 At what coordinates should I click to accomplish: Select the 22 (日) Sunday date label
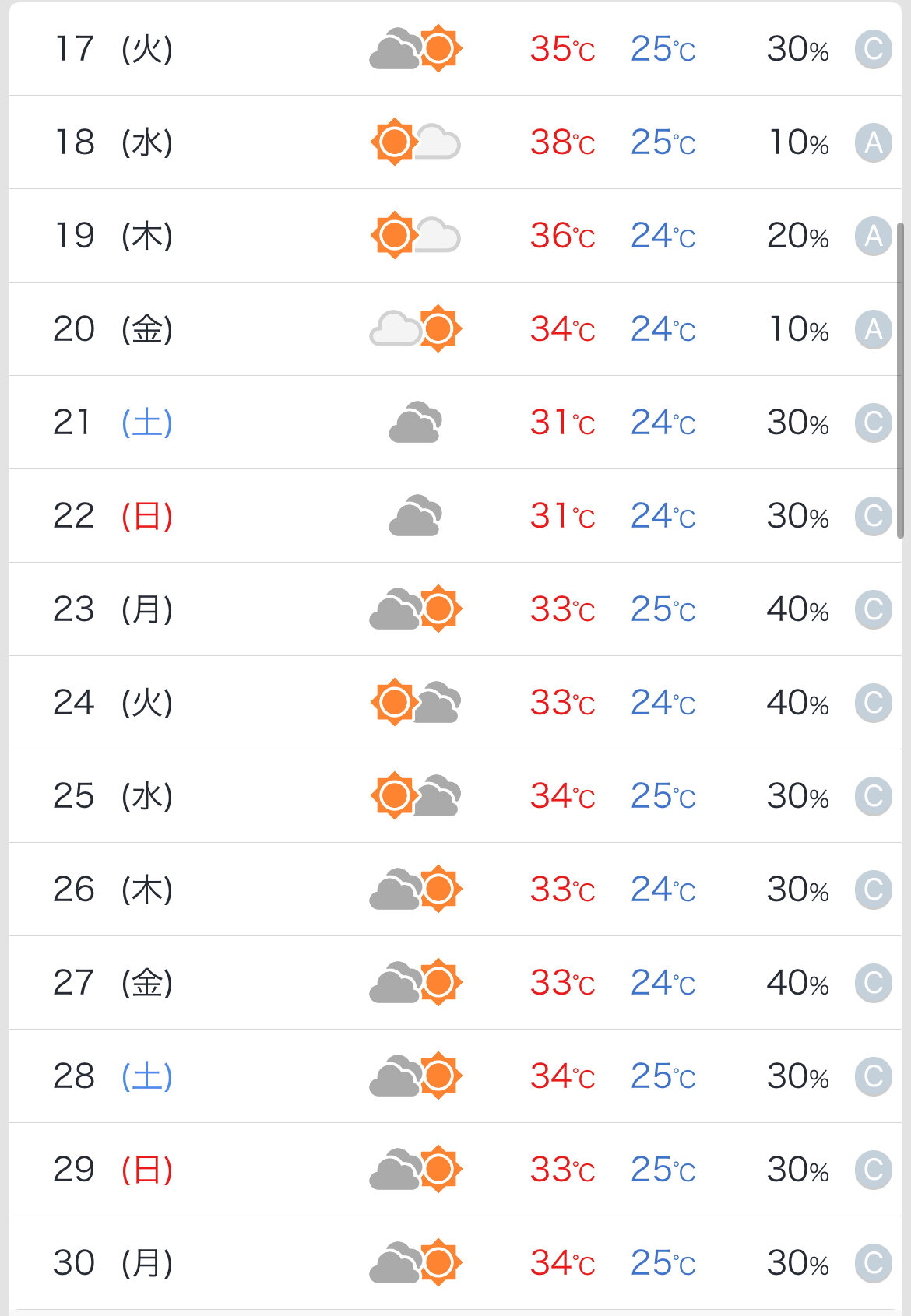pyautogui.click(x=113, y=516)
